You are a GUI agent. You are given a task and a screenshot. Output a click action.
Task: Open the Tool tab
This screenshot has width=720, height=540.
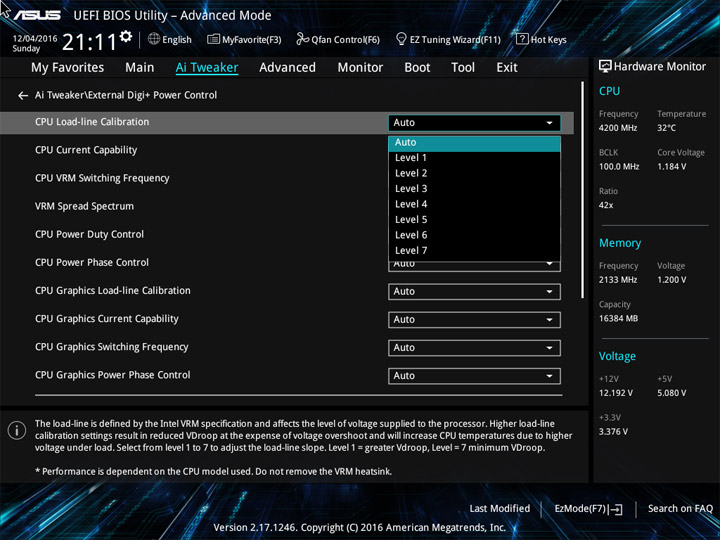click(x=463, y=68)
